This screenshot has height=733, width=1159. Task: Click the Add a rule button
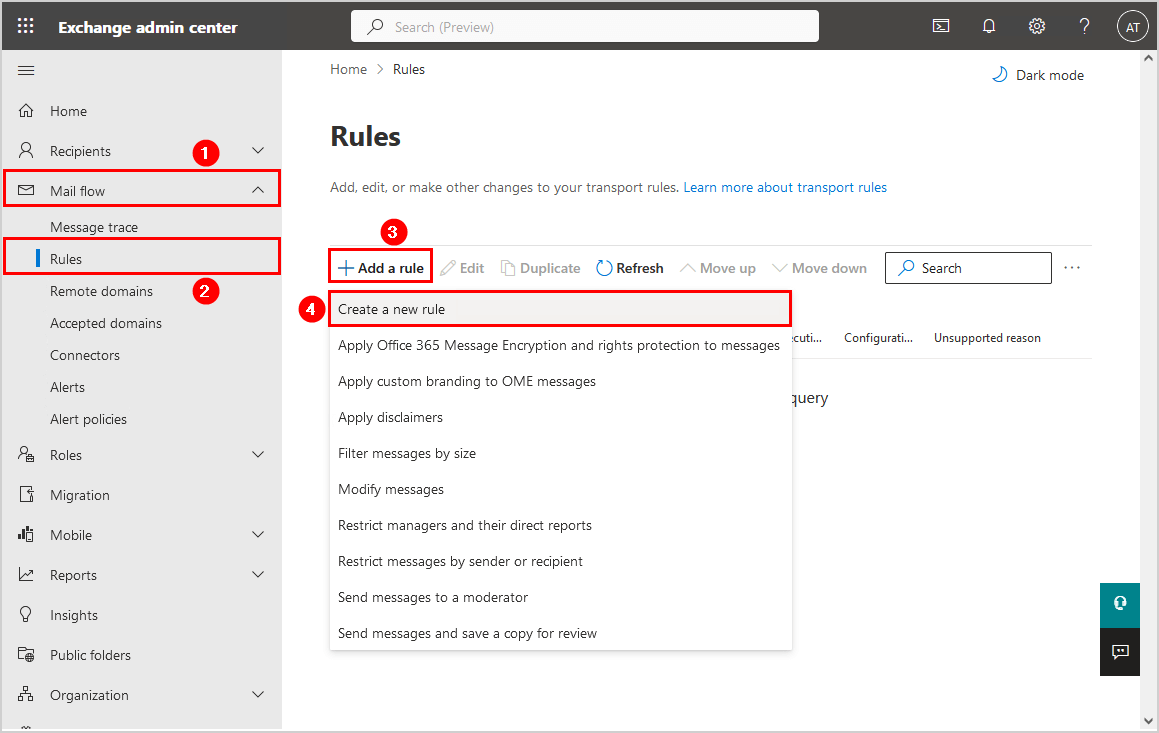tap(381, 268)
